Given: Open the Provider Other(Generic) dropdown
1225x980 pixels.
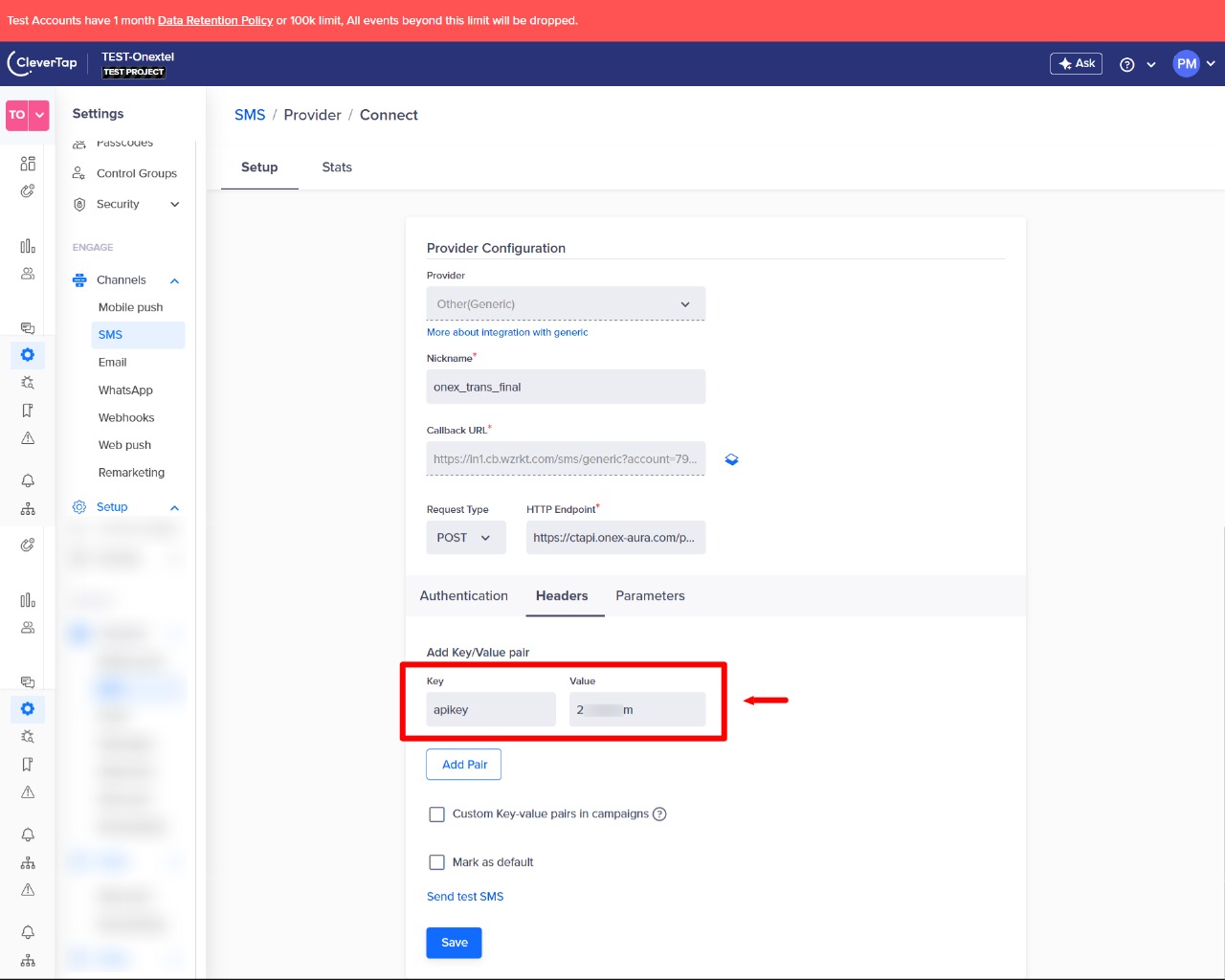Looking at the screenshot, I should point(566,304).
